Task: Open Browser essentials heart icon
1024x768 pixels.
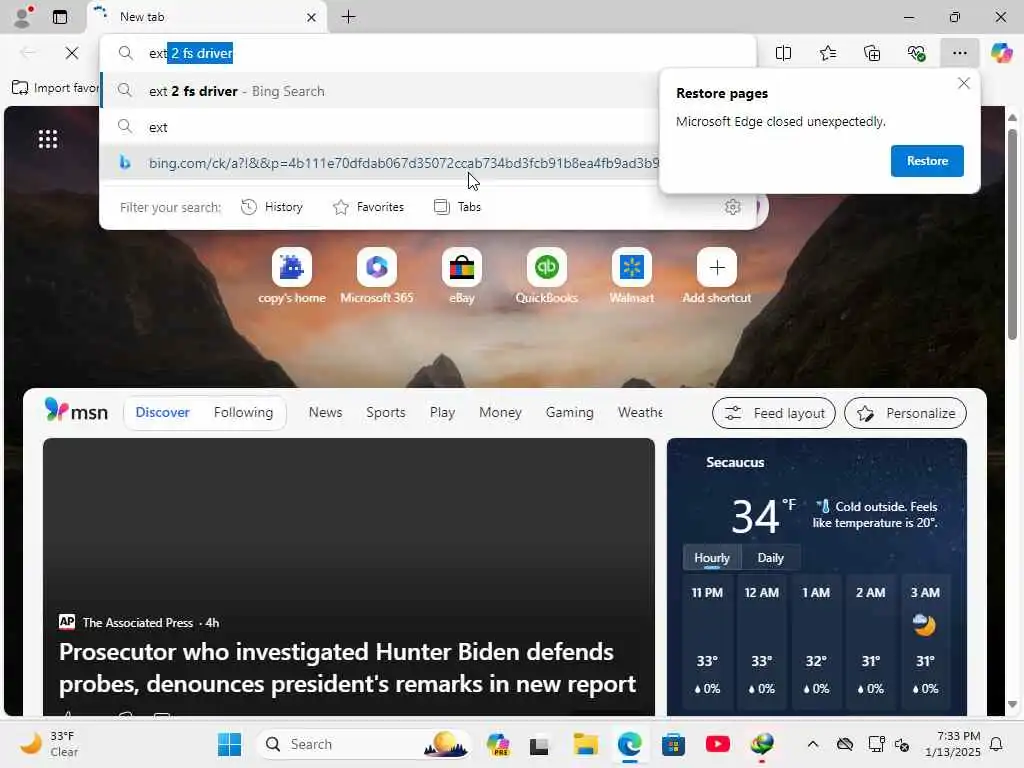Action: 916,53
